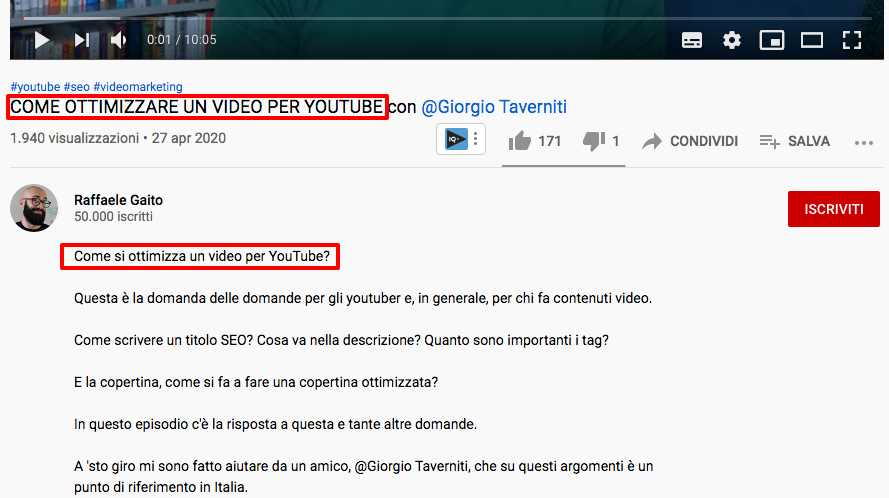This screenshot has width=889, height=498.
Task: Click description line 'Come si ottimizza un video'
Action: pyautogui.click(x=202, y=256)
